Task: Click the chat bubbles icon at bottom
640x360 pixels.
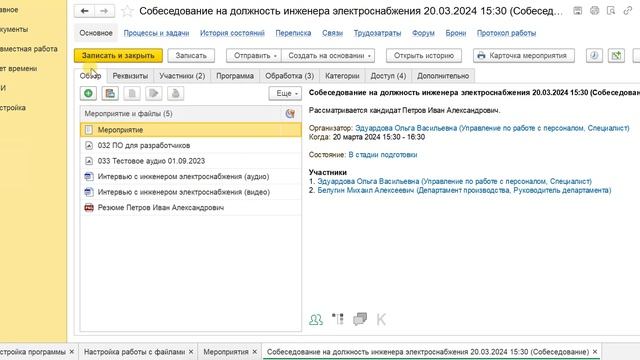Action: coord(360,319)
